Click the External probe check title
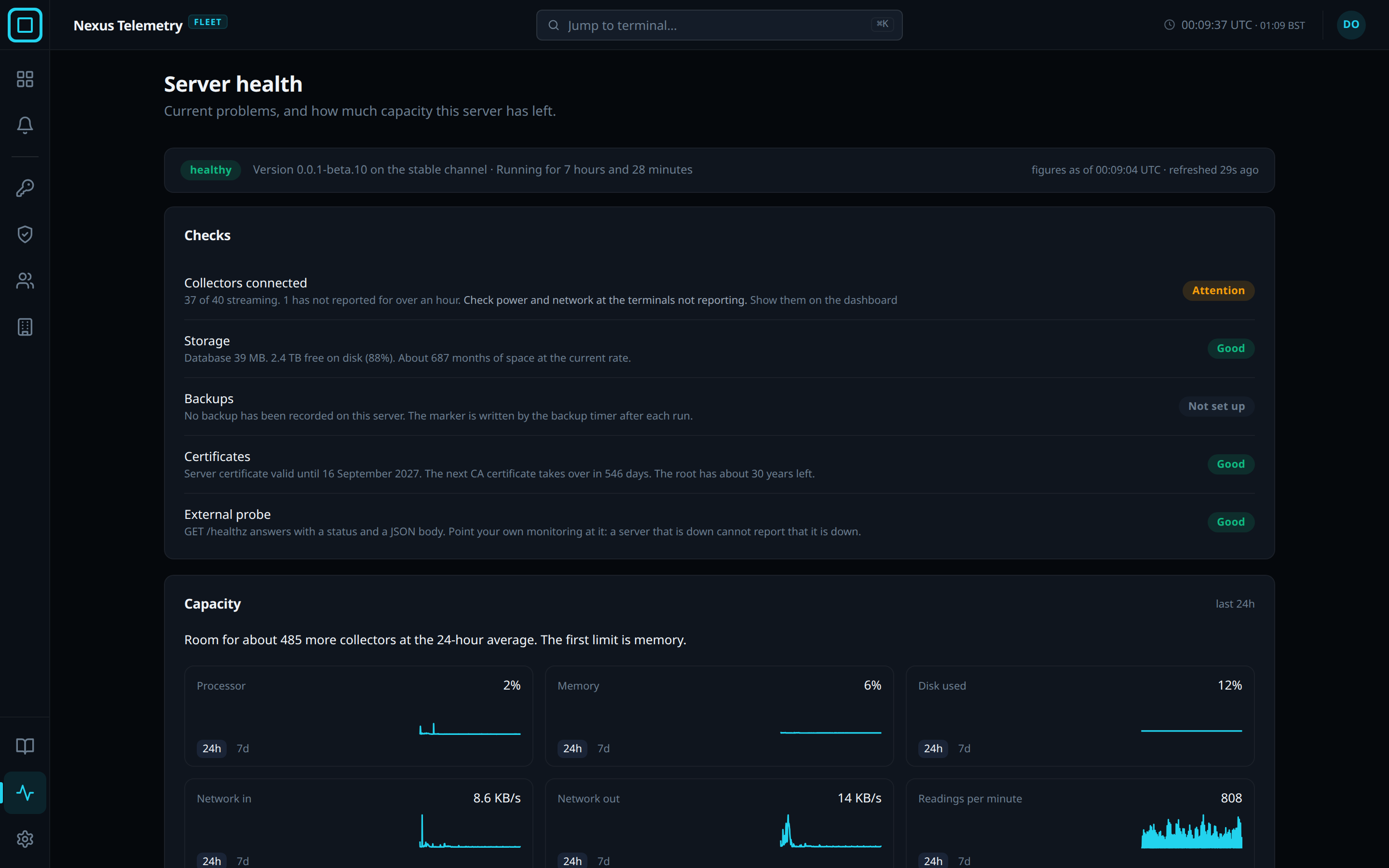The image size is (1389, 868). (x=227, y=515)
